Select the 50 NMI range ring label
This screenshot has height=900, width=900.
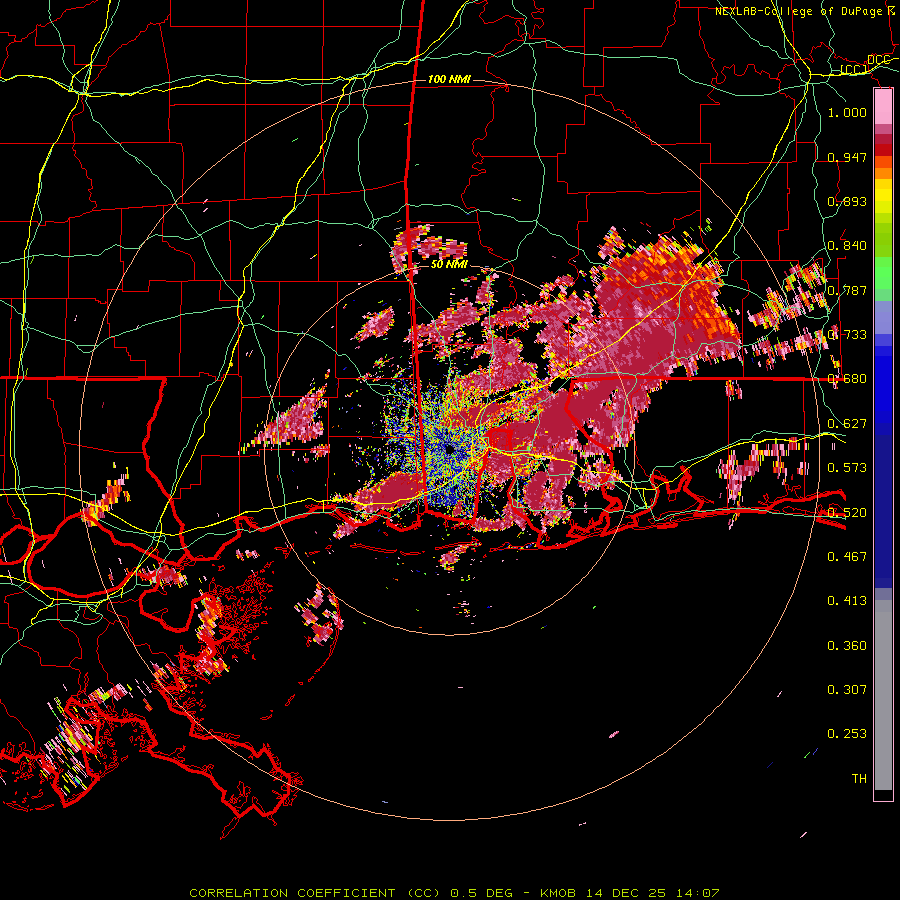coord(449,265)
